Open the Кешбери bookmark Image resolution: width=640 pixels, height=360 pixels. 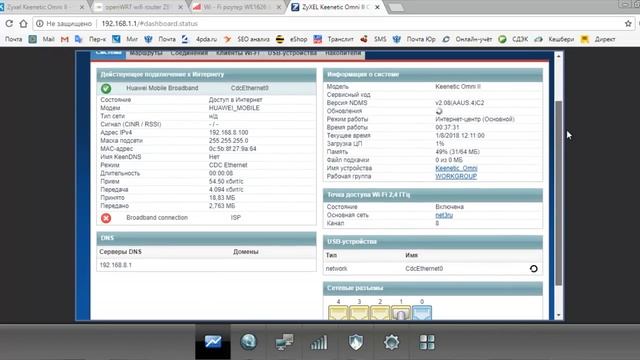554,39
